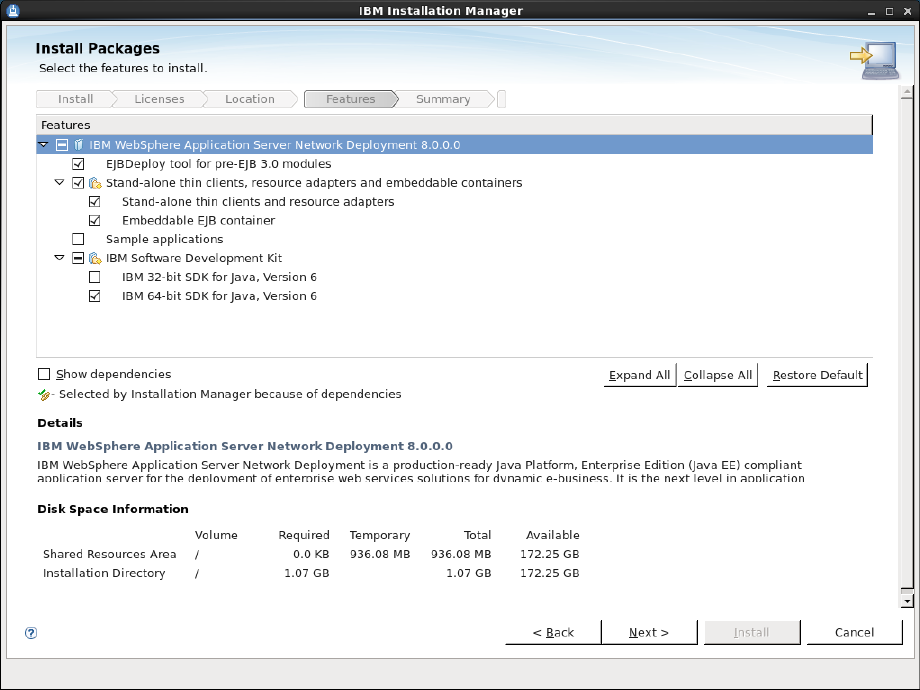Uncheck EJBDeploy tool for pre-EJB 3.0 modules

pyautogui.click(x=78, y=164)
